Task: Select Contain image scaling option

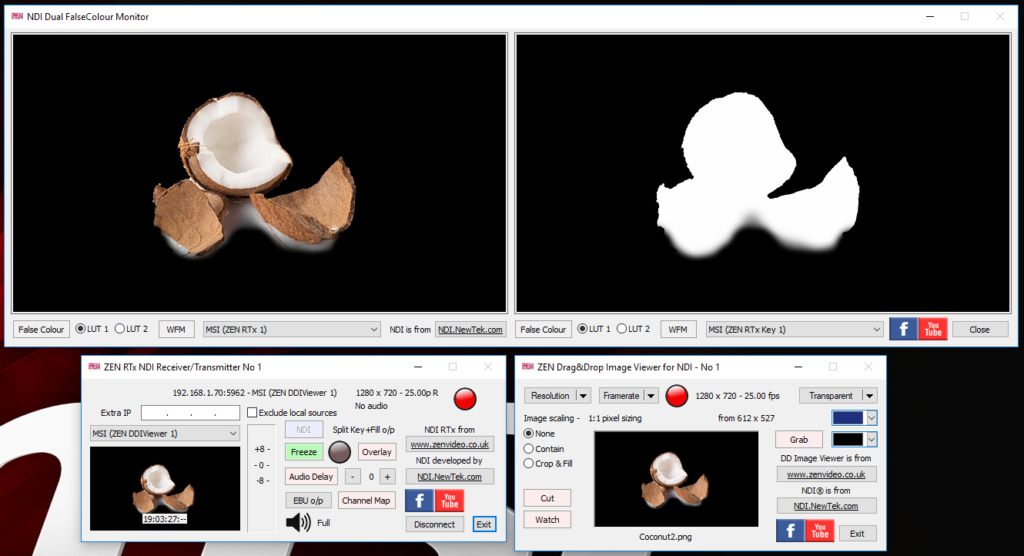Action: pos(529,449)
